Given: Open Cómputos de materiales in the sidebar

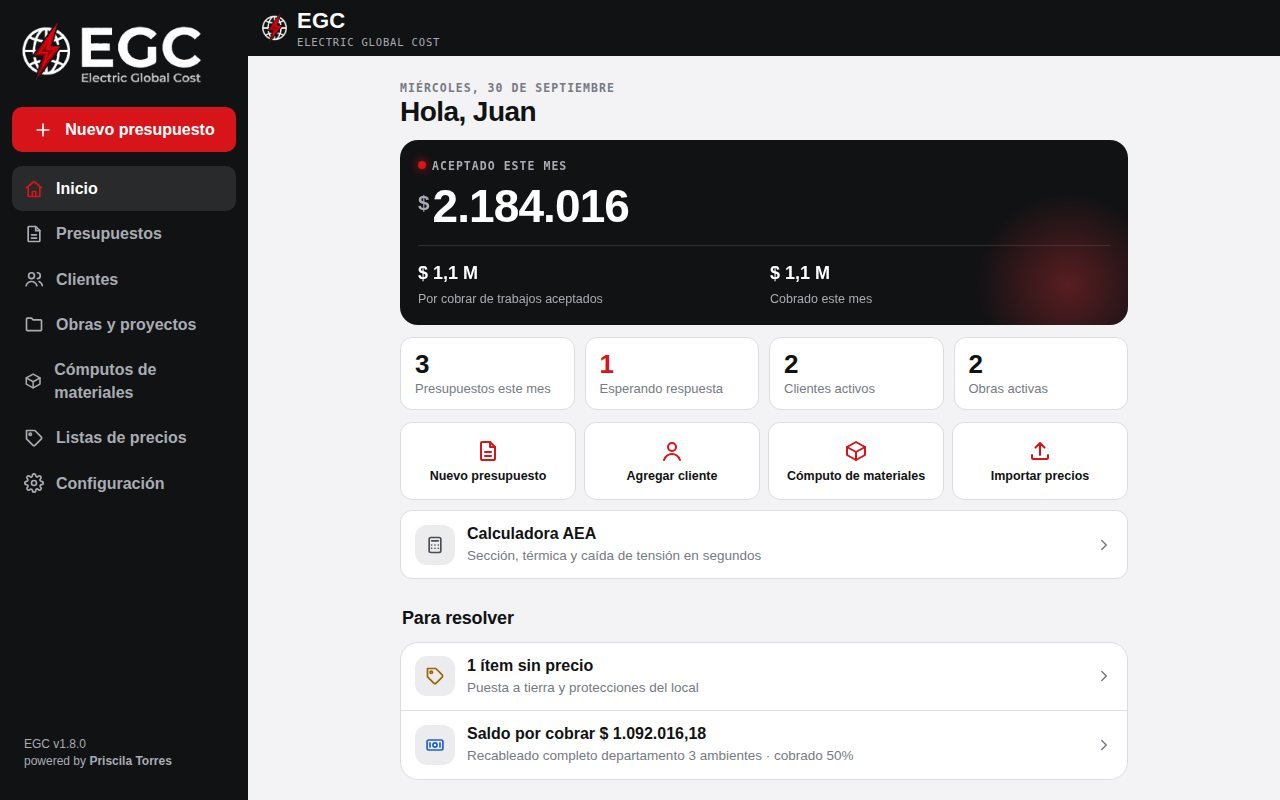Looking at the screenshot, I should pos(124,381).
